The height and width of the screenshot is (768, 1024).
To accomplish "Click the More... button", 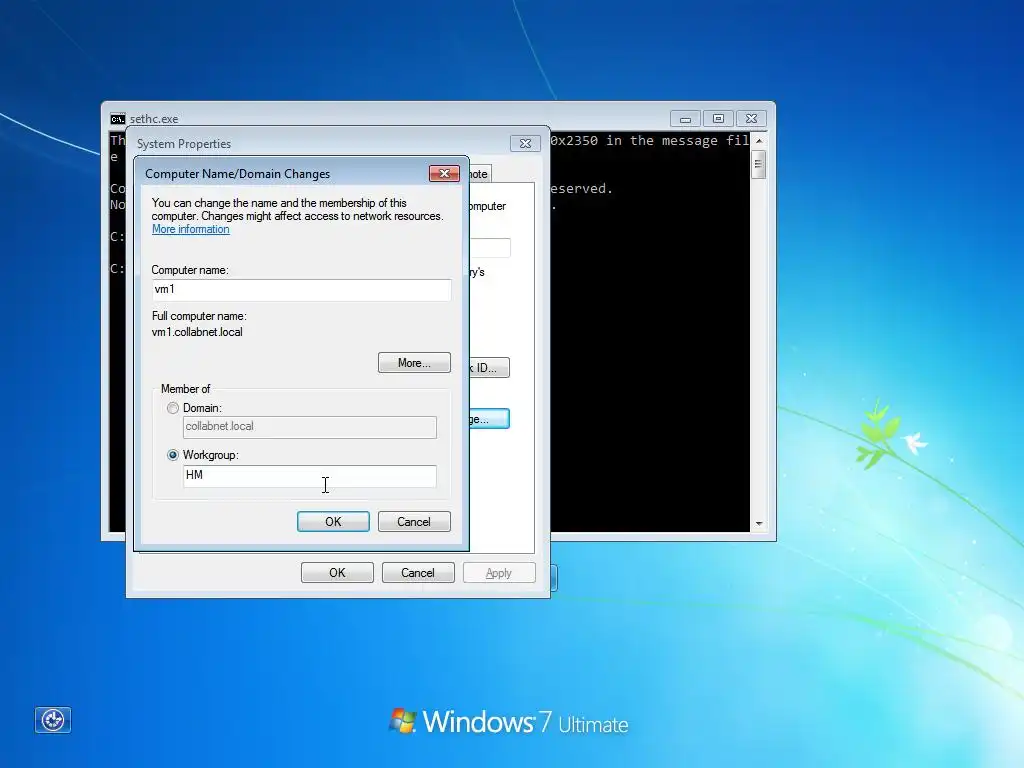I will [414, 363].
